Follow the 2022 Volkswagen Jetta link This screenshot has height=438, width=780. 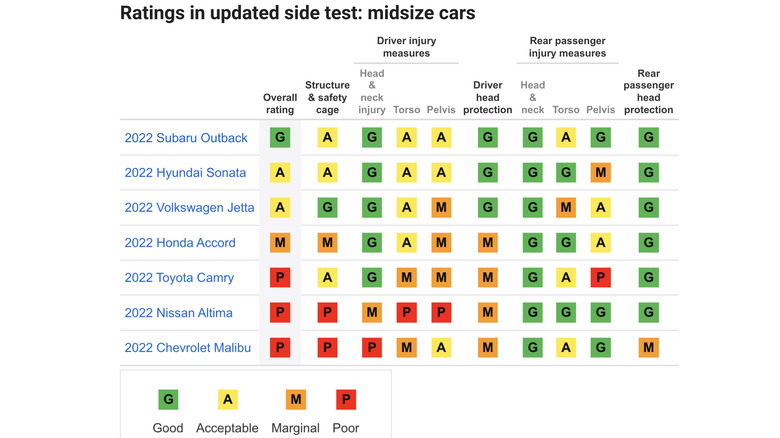[x=189, y=208]
